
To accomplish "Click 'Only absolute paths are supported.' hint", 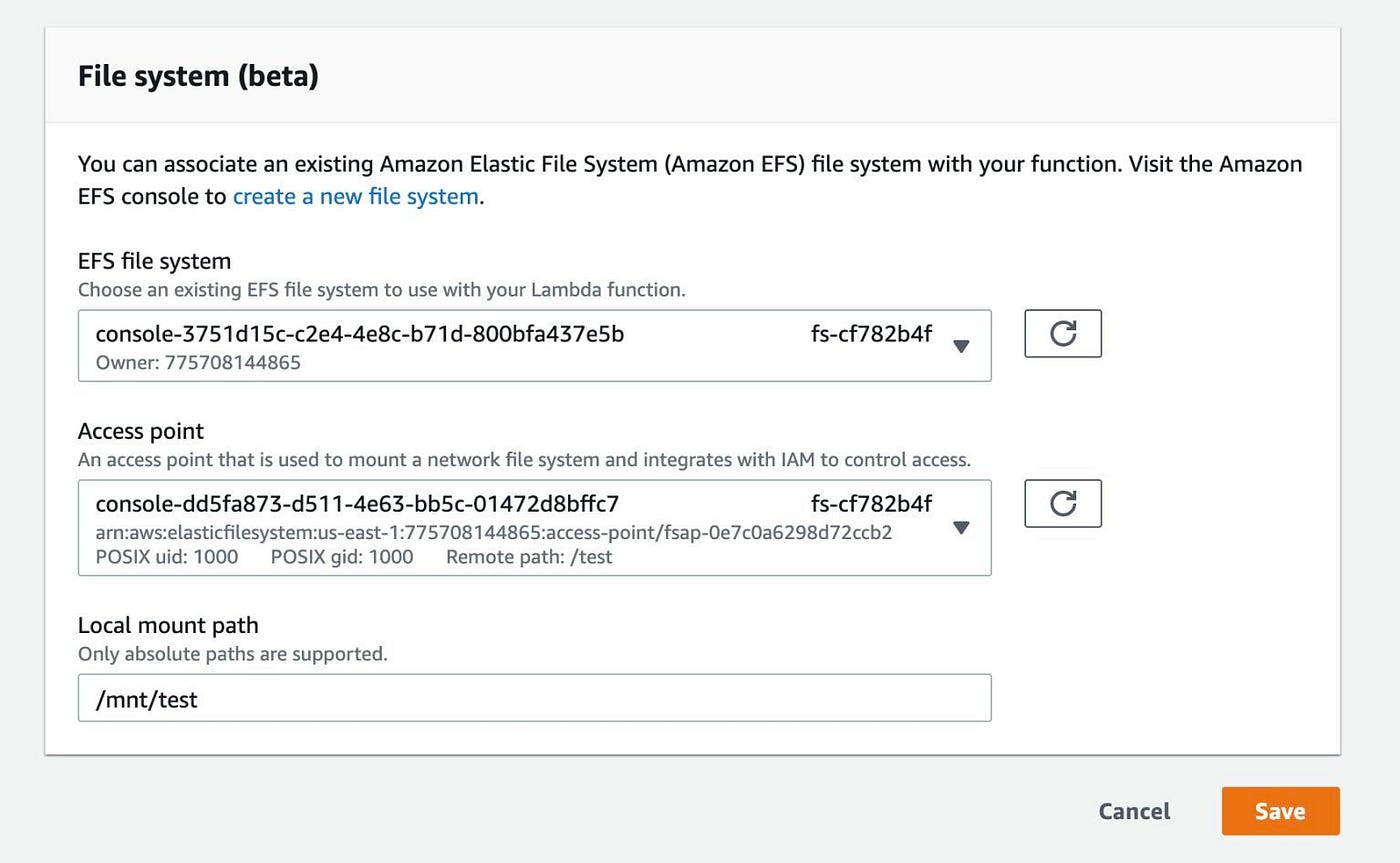I will [x=232, y=654].
